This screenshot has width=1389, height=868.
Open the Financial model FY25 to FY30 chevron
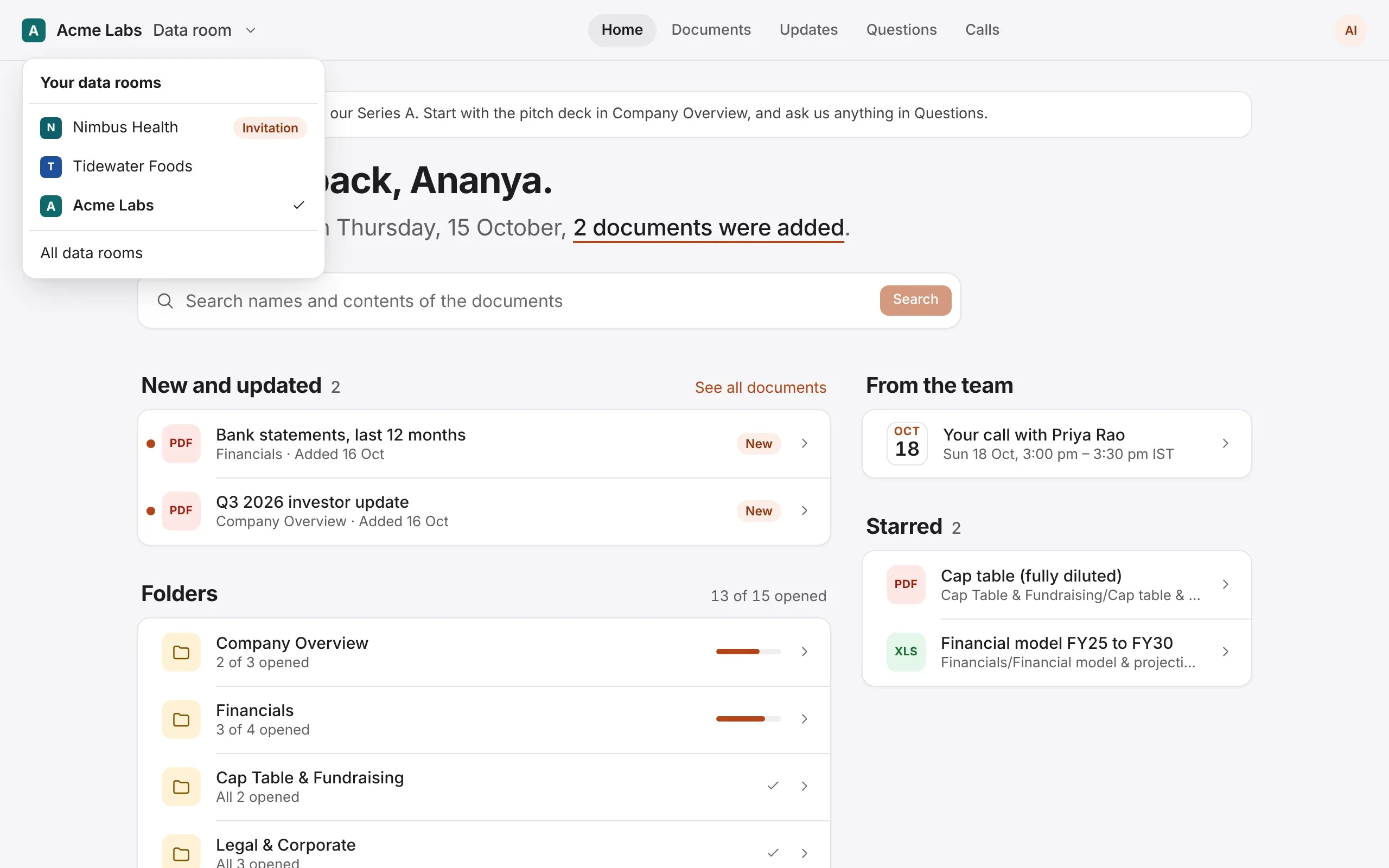(1226, 652)
